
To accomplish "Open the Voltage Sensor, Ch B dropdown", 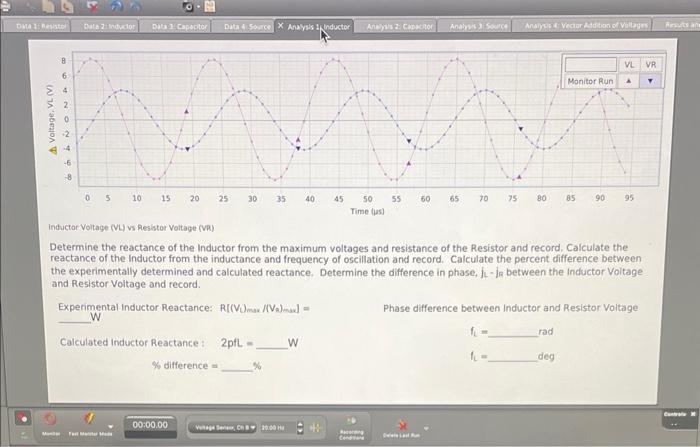I will point(222,427).
